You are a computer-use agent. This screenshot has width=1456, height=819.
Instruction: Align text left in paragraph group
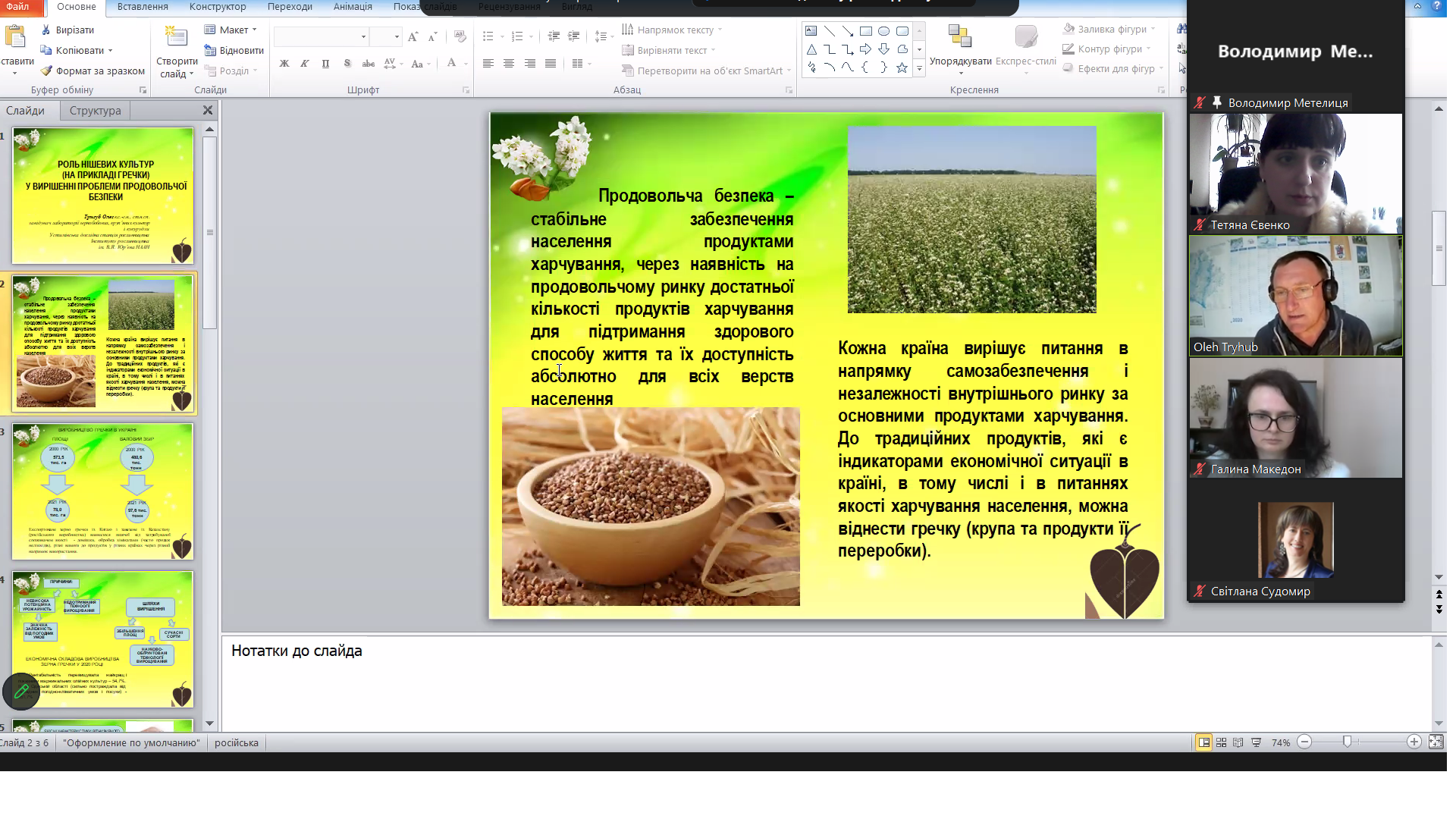coord(488,64)
